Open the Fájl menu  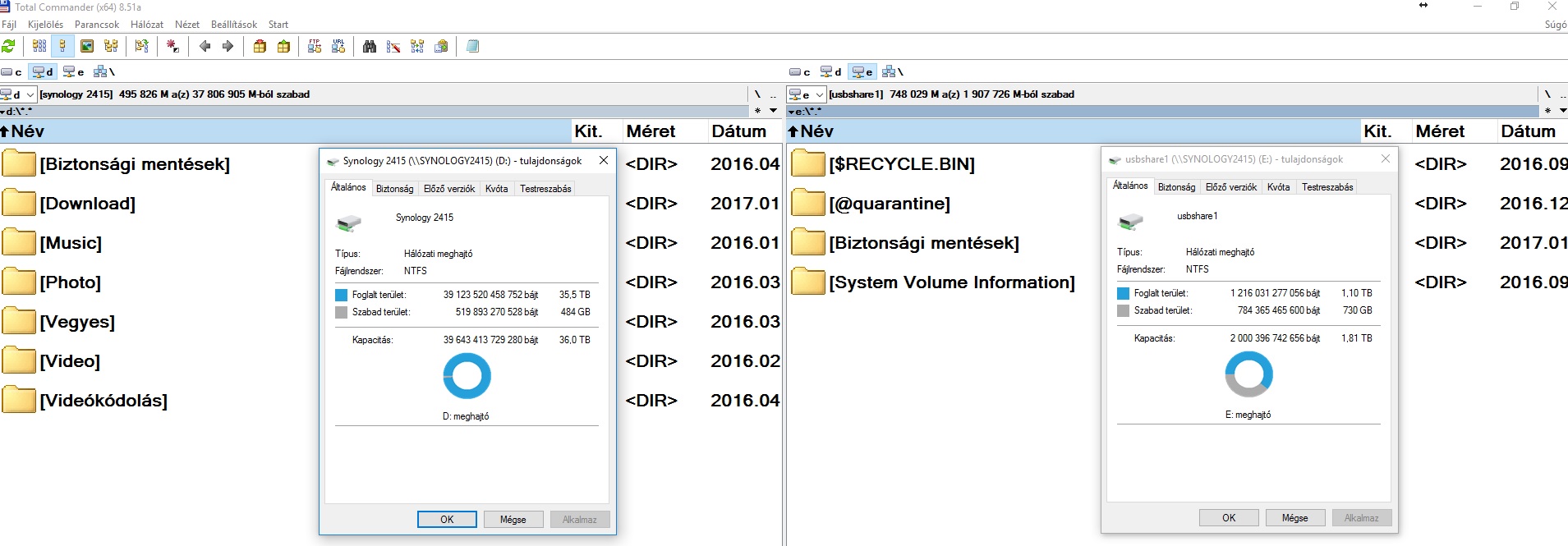point(9,25)
